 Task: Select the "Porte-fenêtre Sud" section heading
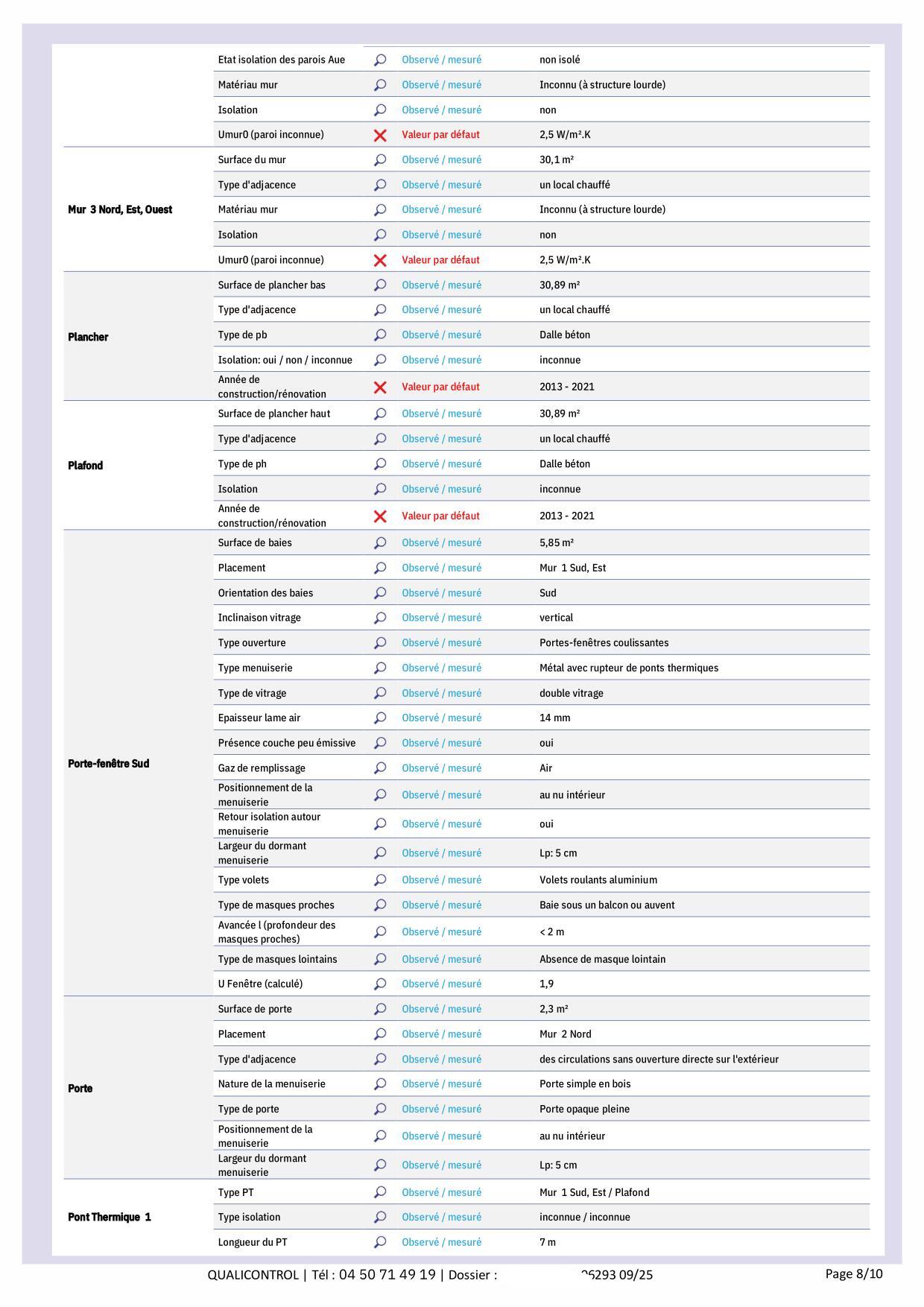pos(109,764)
